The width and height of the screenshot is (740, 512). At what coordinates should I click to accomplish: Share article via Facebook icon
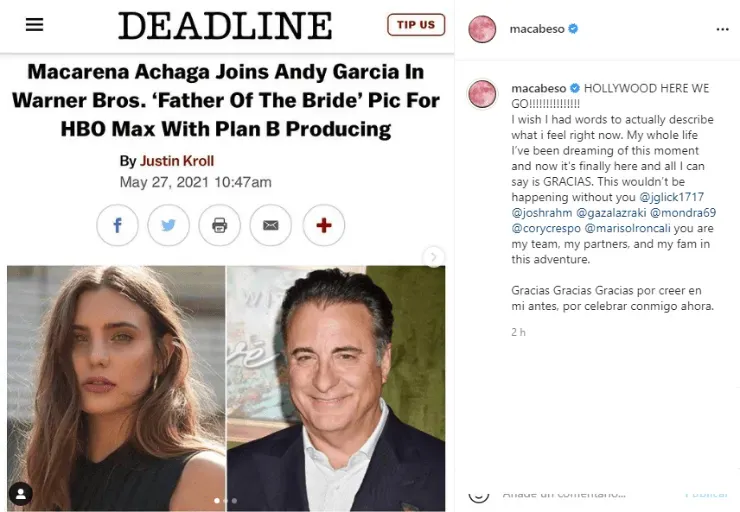117,225
